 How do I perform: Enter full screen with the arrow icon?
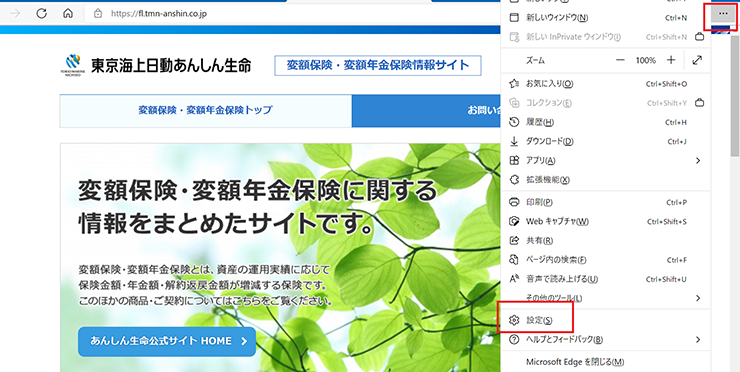pos(697,60)
